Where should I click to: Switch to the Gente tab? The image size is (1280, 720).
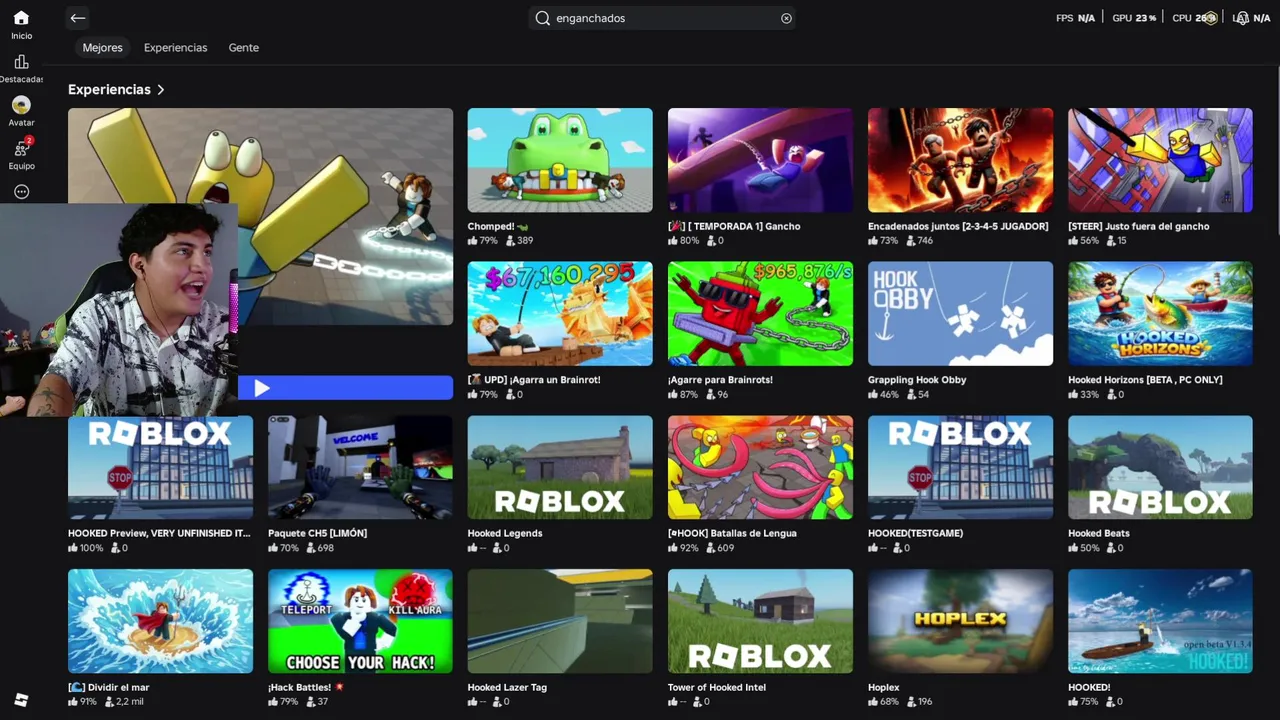pyautogui.click(x=243, y=47)
